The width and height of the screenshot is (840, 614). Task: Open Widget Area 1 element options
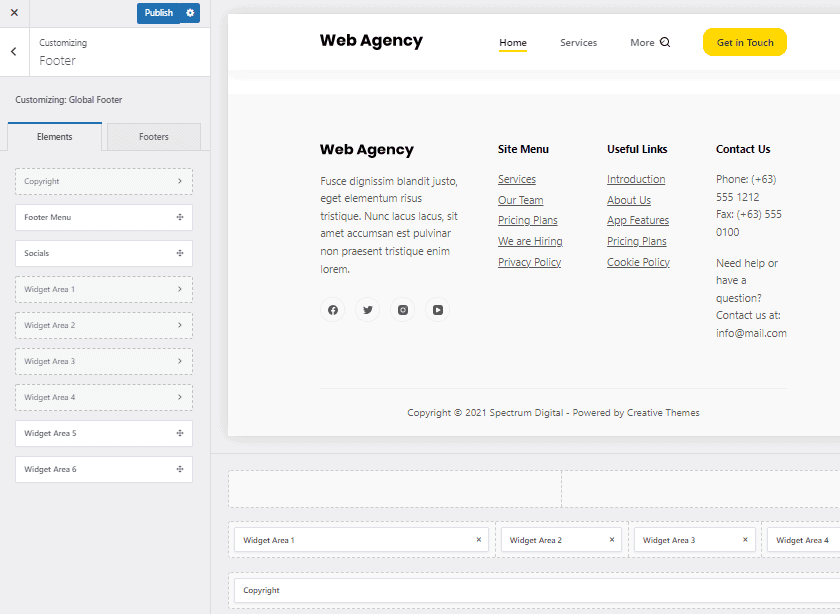(179, 289)
